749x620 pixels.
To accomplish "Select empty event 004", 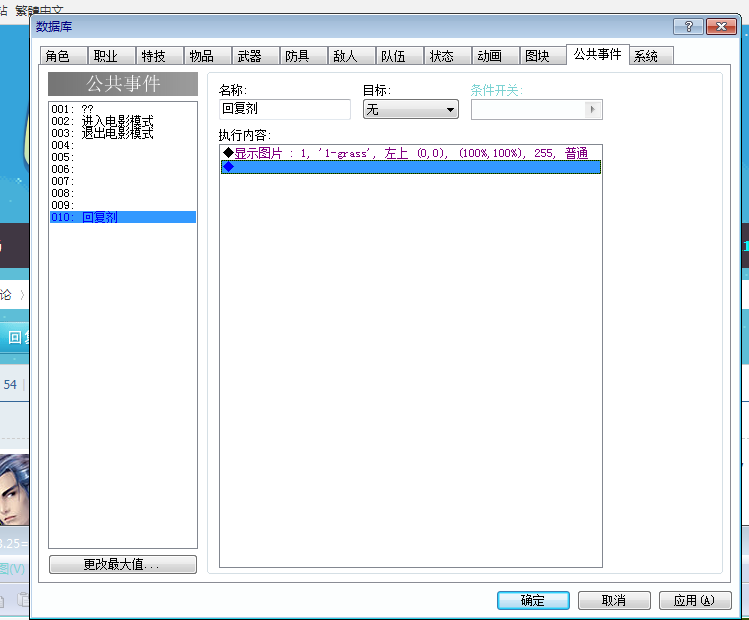I will (x=123, y=145).
